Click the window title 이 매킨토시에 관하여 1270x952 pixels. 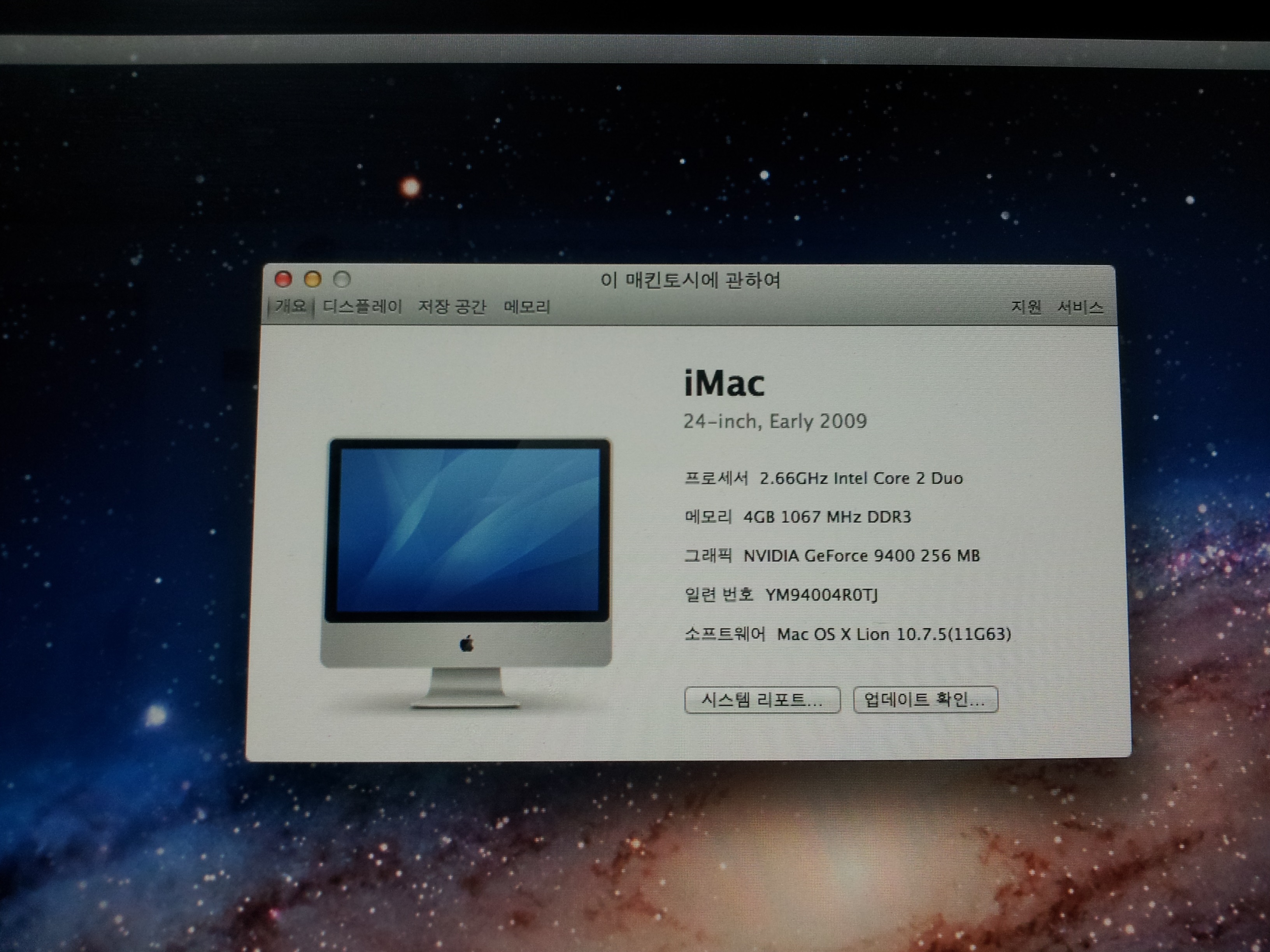[x=690, y=281]
